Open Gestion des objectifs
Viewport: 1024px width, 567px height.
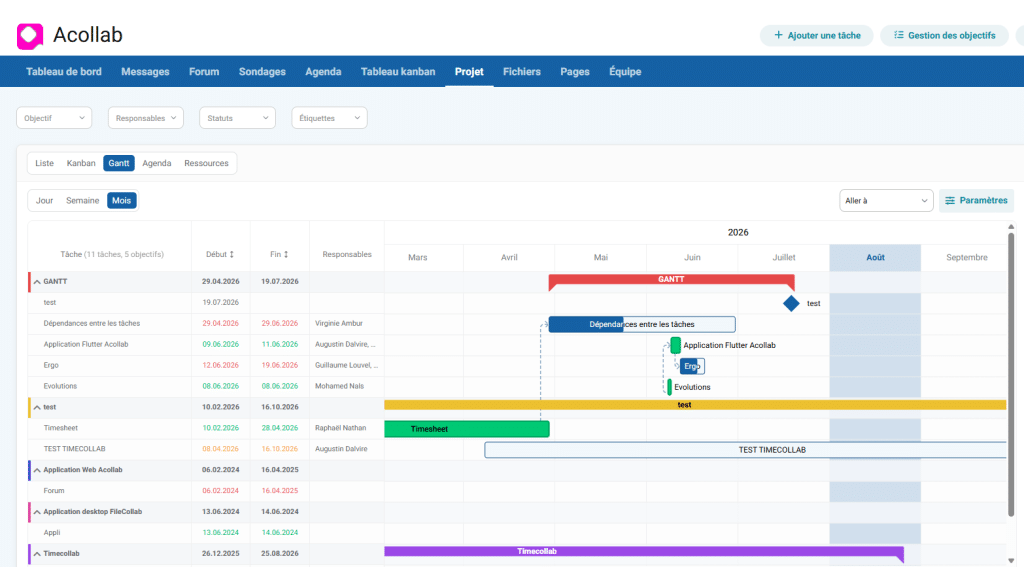pyautogui.click(x=944, y=35)
